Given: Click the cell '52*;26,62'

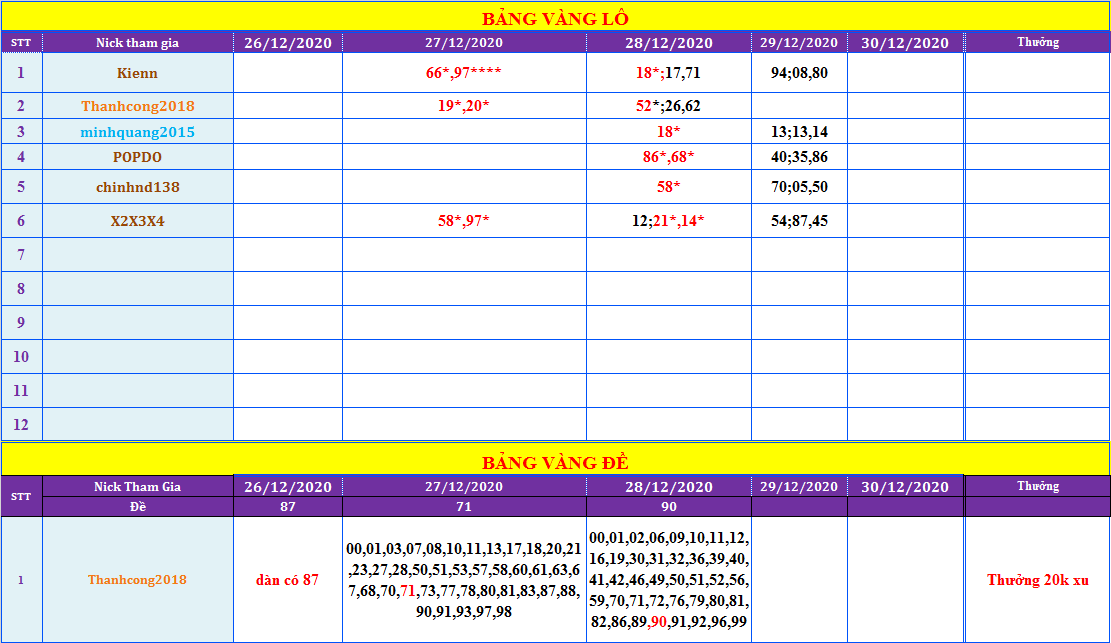Looking at the screenshot, I should pos(668,106).
